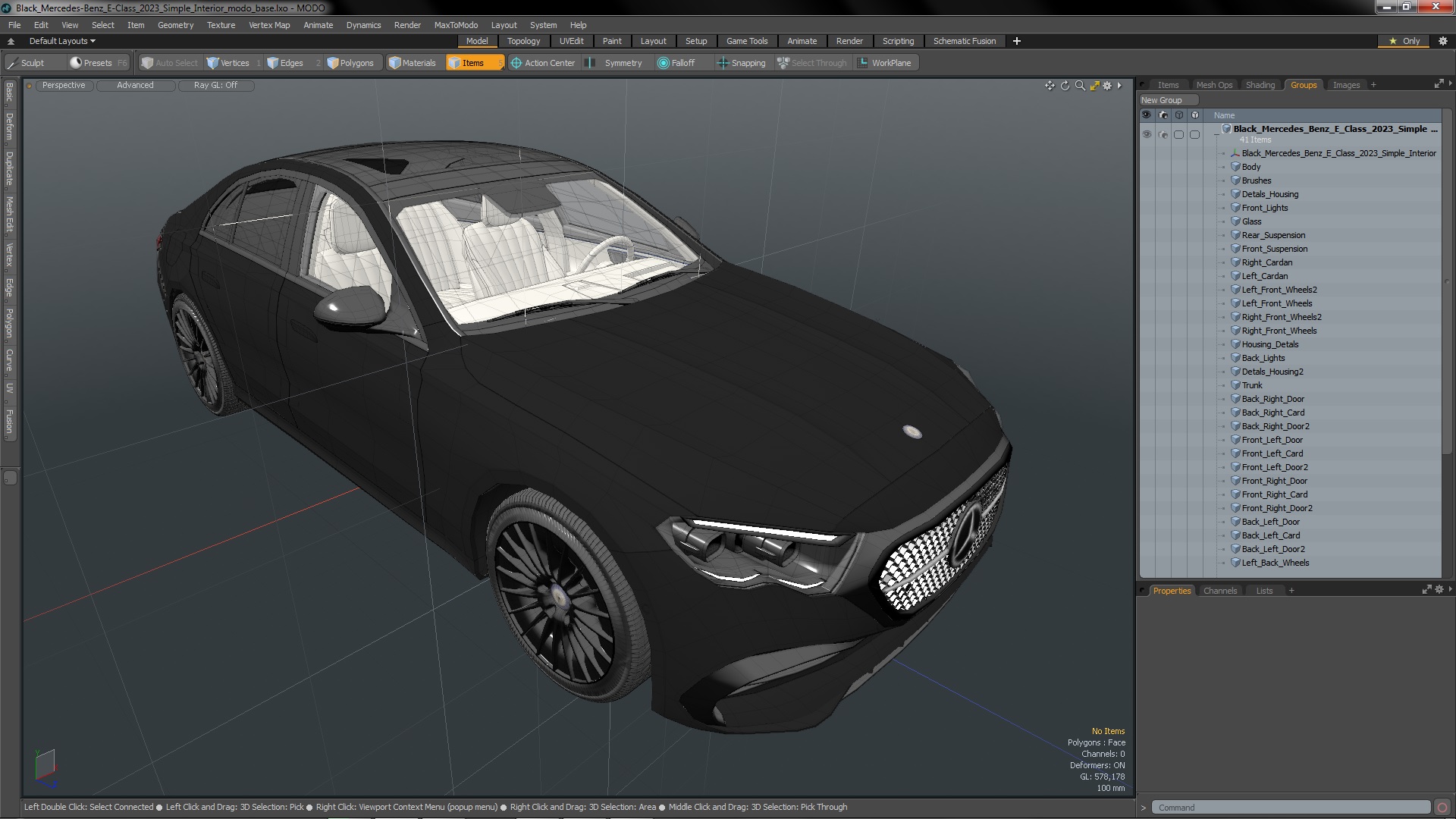Toggle render camera of the Mercedes group

click(1163, 134)
